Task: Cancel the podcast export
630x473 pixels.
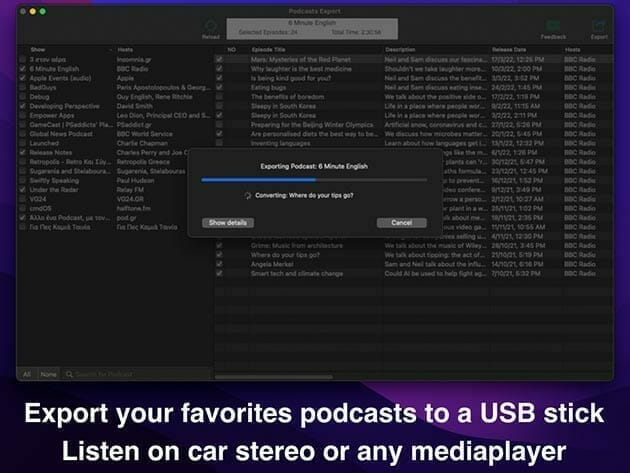Action: pyautogui.click(x=401, y=222)
